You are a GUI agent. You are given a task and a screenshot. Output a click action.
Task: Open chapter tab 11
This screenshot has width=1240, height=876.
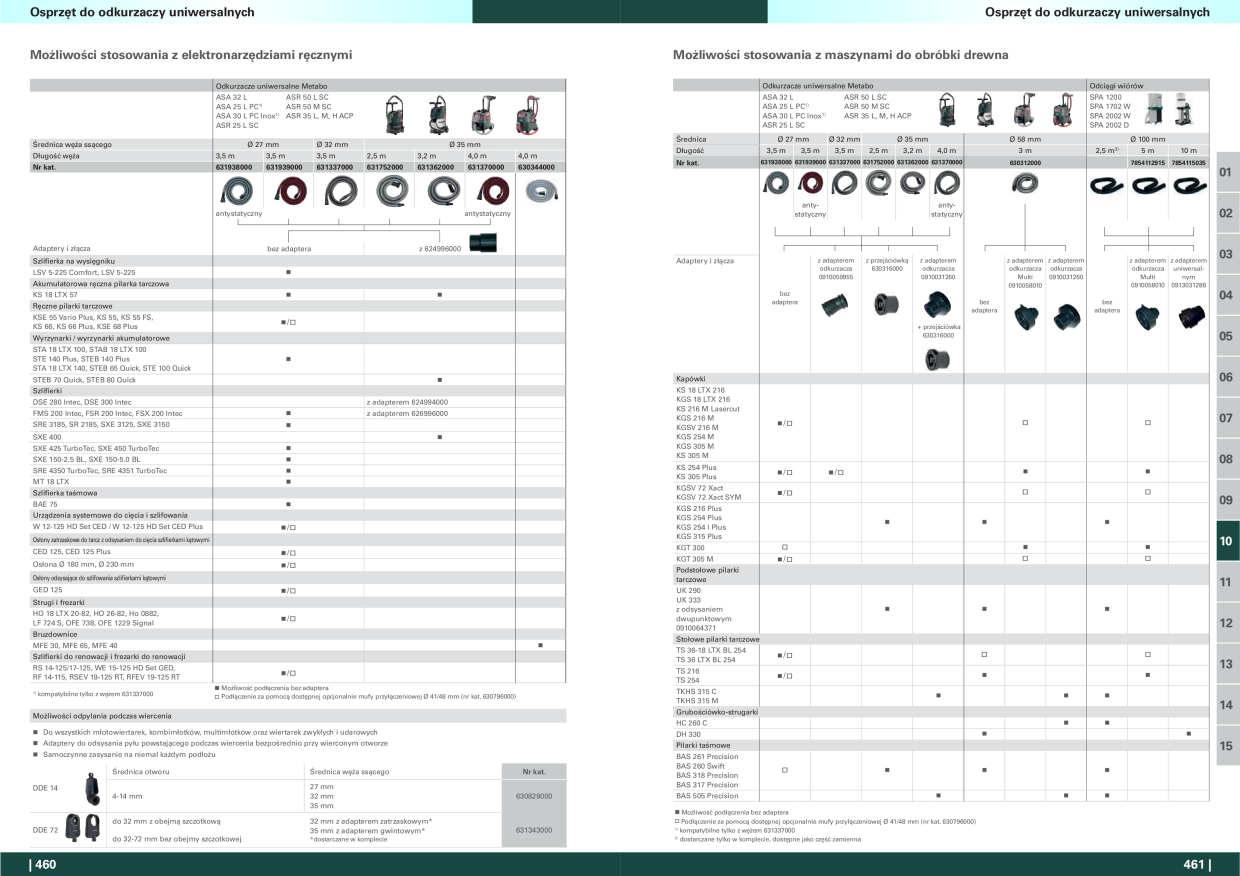pos(1227,582)
